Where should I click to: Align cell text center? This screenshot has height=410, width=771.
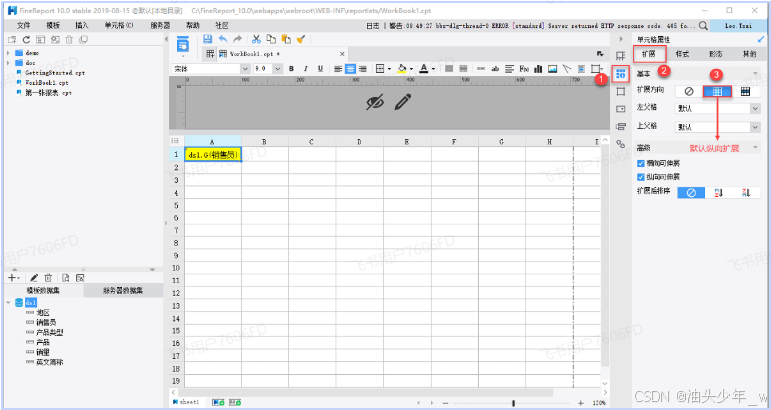pyautogui.click(x=350, y=69)
